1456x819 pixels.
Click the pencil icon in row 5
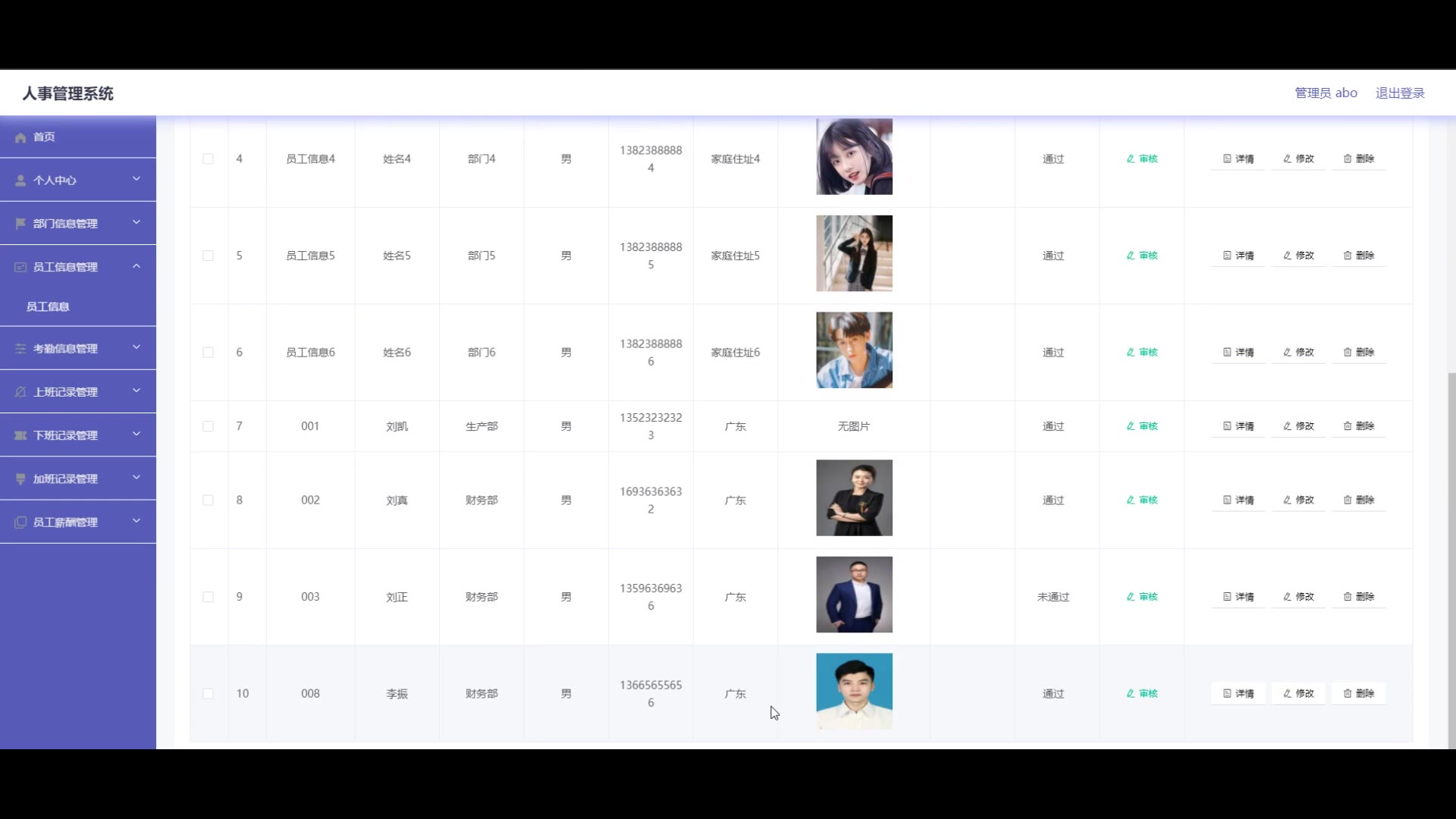(1287, 256)
